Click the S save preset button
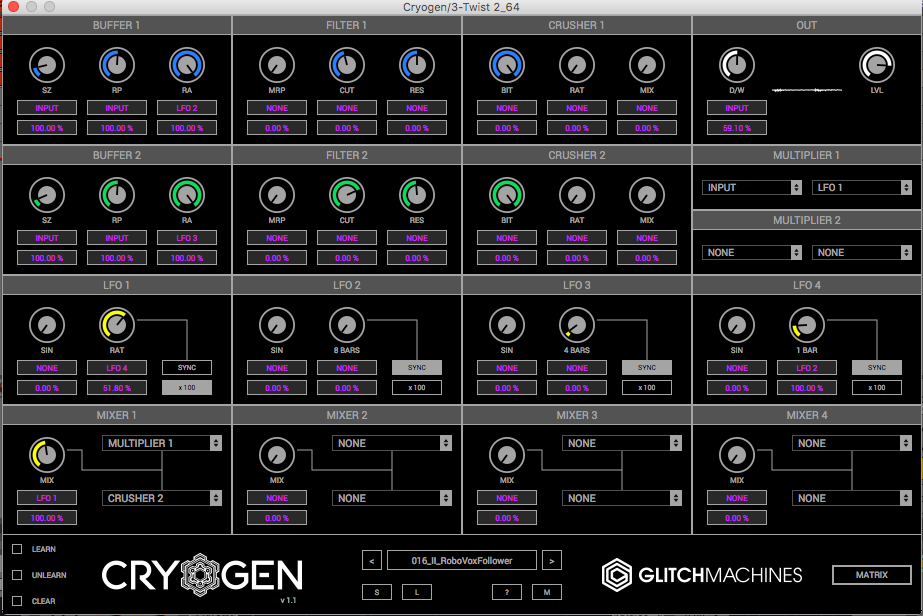Screen dimensions: 923x616 click(x=377, y=592)
